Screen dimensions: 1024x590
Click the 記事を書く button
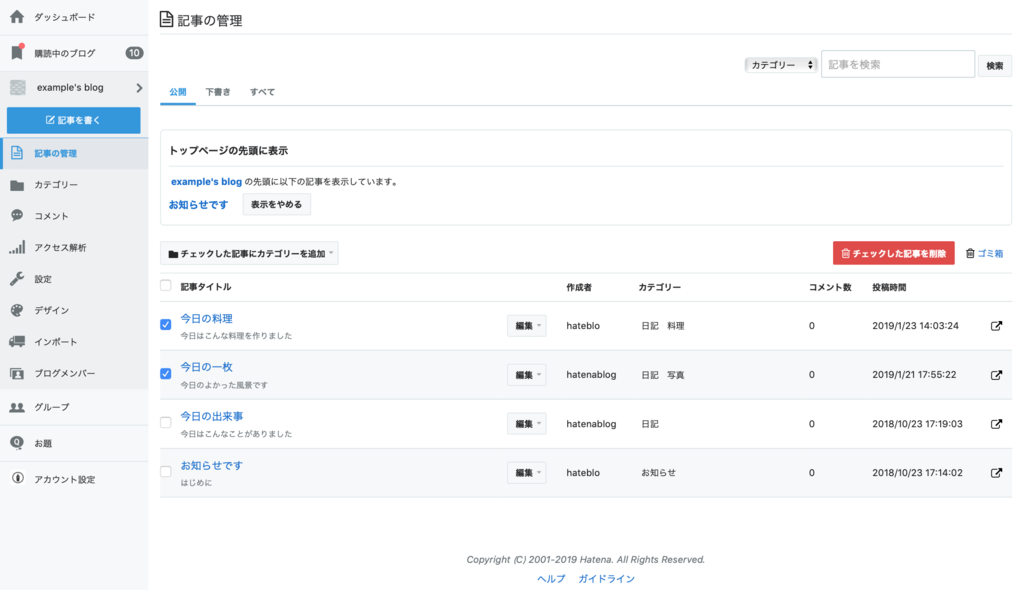coord(74,120)
